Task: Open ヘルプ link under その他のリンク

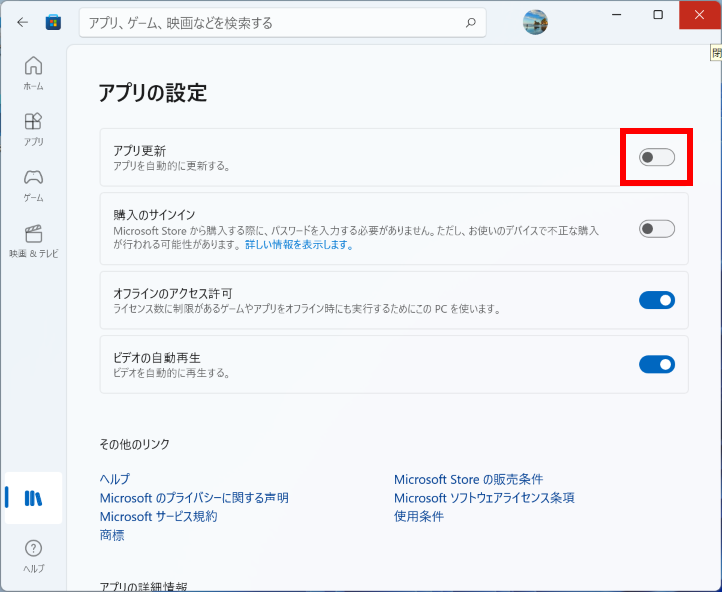Action: point(115,479)
